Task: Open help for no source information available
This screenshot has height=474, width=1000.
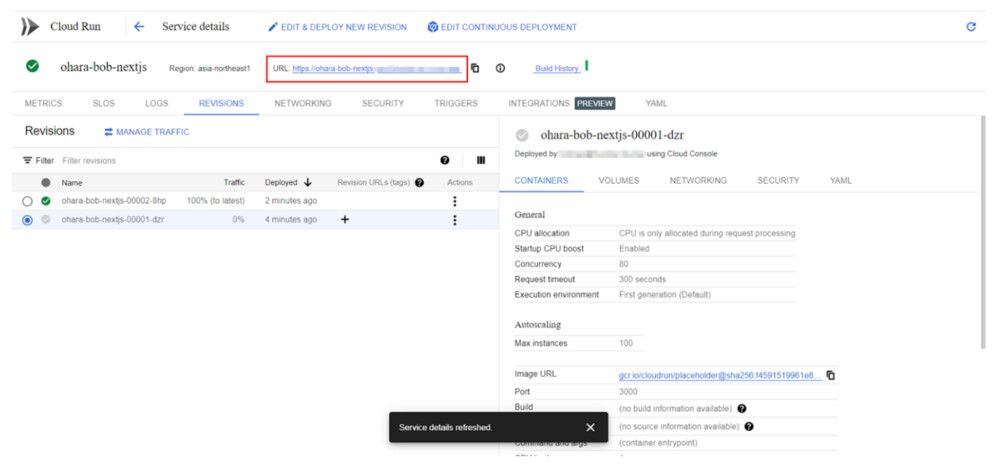Action: pyautogui.click(x=749, y=426)
